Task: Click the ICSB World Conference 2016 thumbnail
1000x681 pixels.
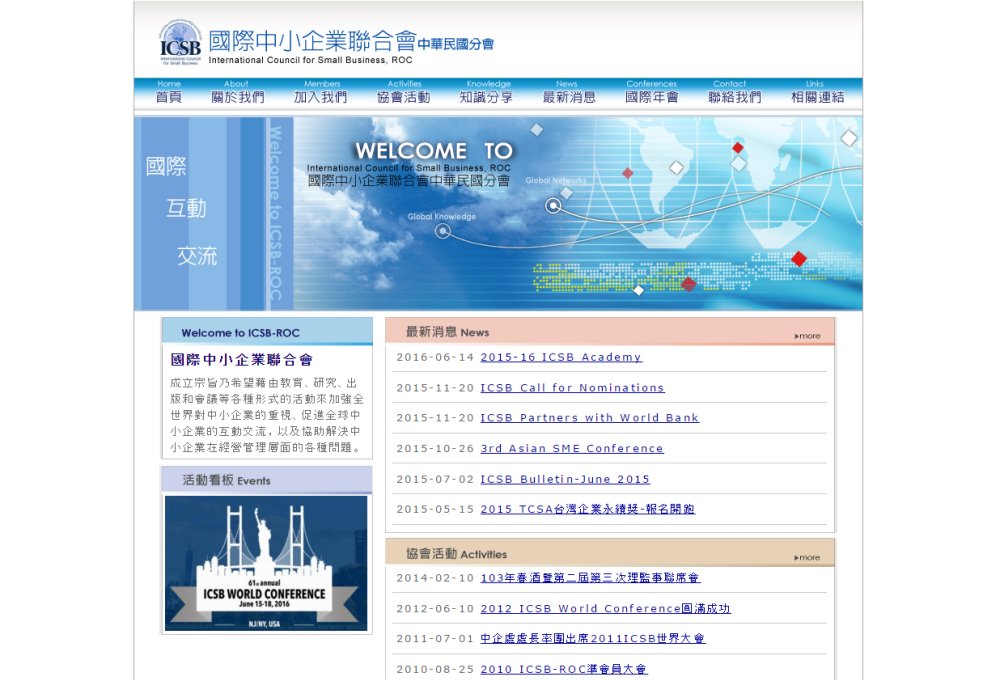Action: click(x=266, y=564)
